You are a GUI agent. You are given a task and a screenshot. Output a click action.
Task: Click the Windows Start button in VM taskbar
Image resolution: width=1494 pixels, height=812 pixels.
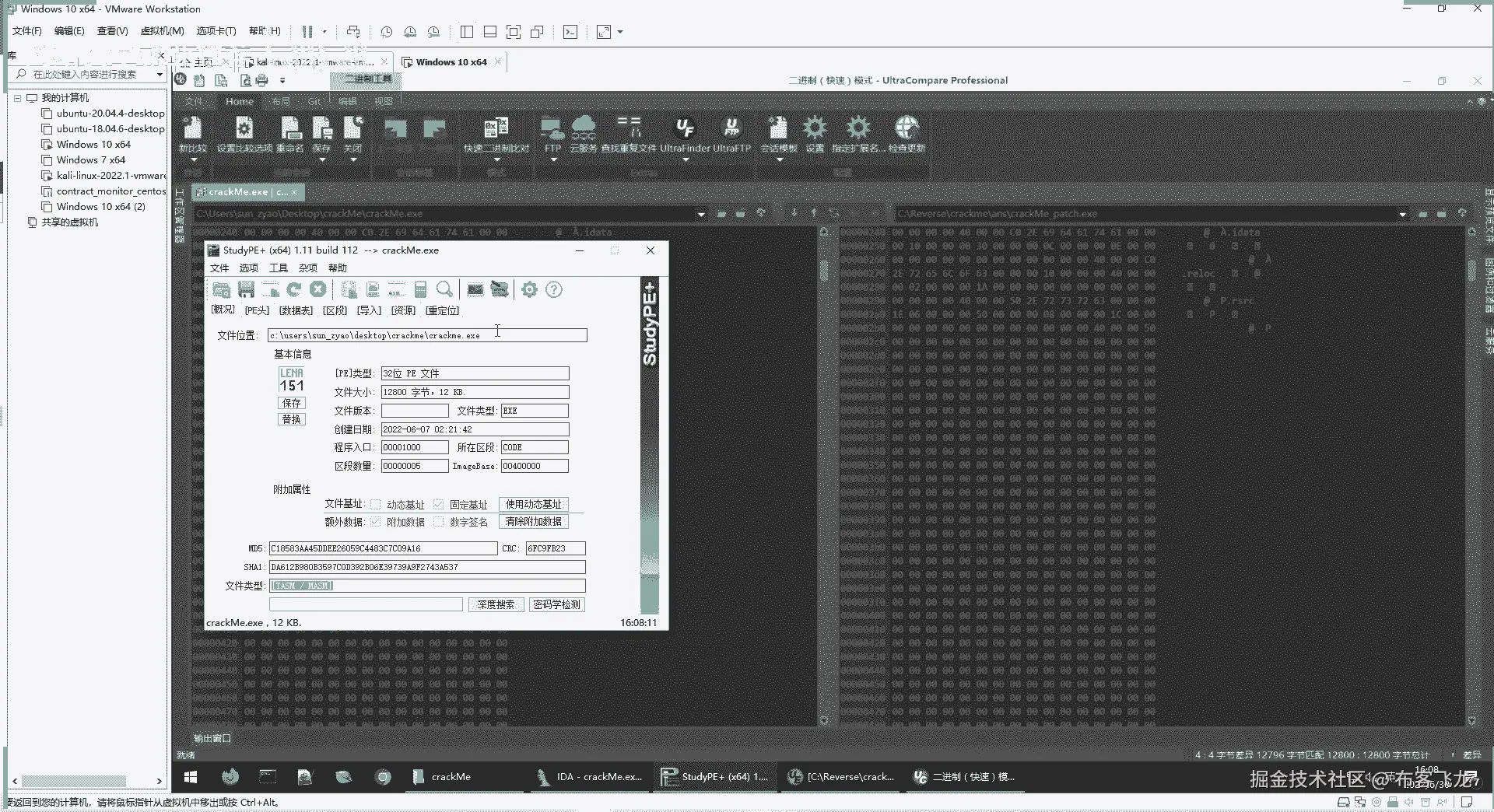click(x=191, y=777)
